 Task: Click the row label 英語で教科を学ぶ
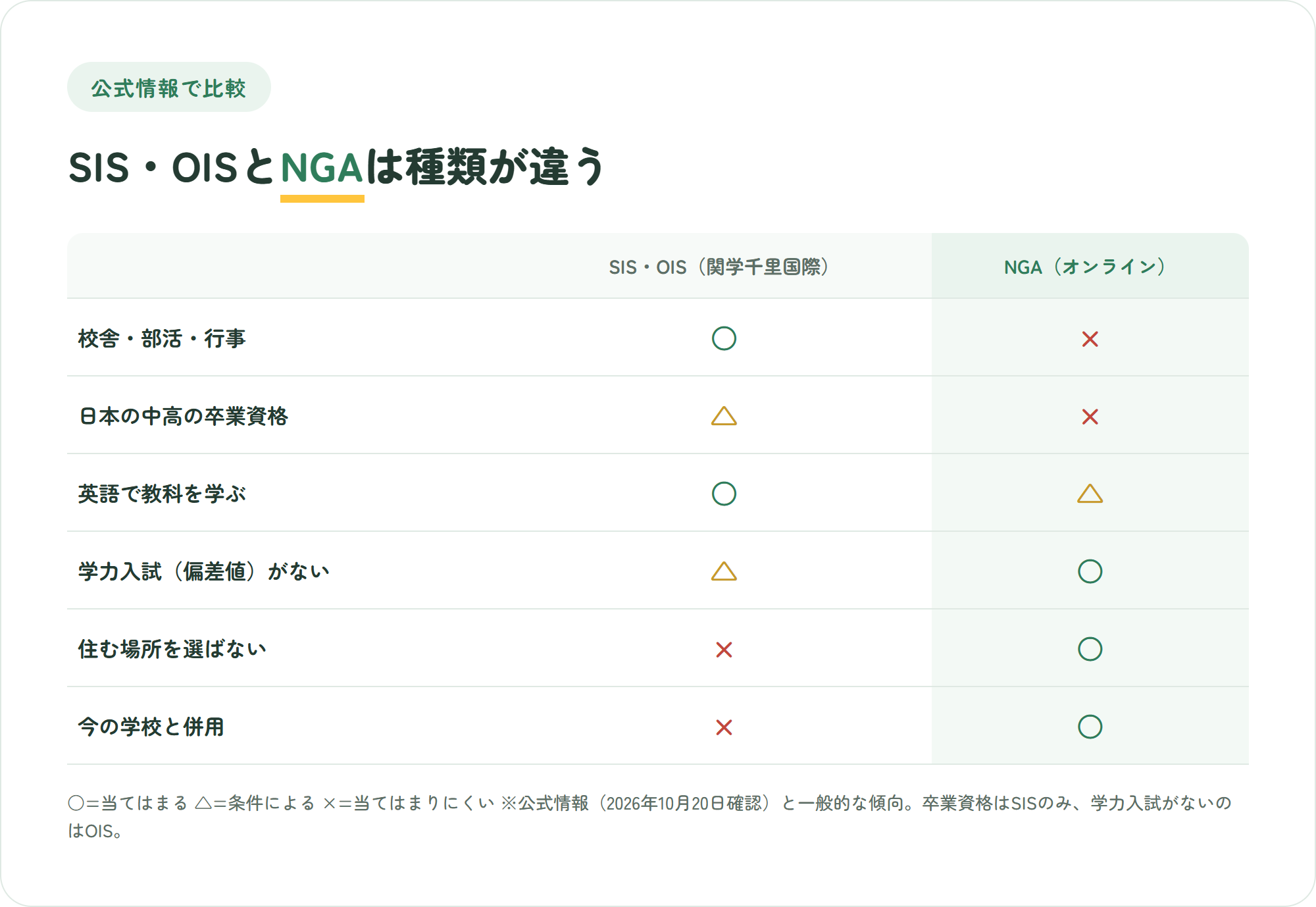(x=162, y=494)
